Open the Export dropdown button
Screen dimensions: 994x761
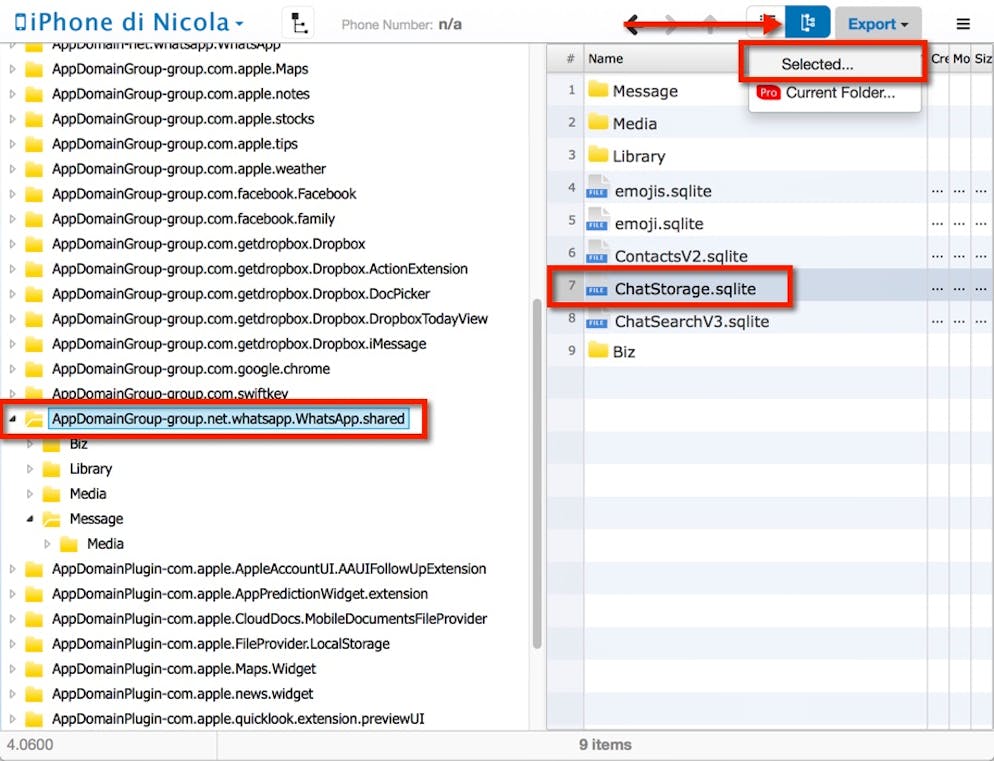tap(878, 24)
